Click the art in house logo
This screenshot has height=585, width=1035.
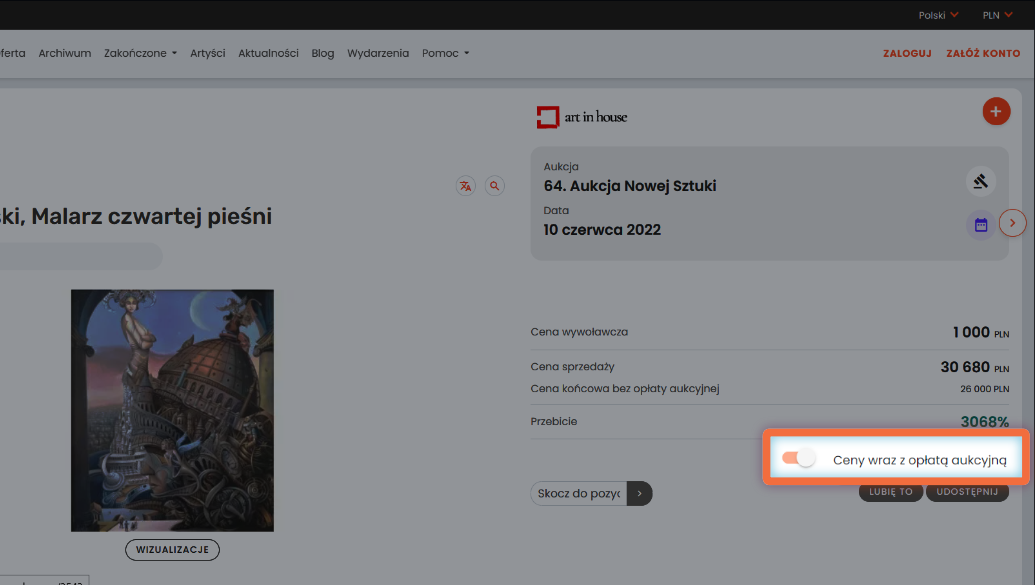coord(582,117)
